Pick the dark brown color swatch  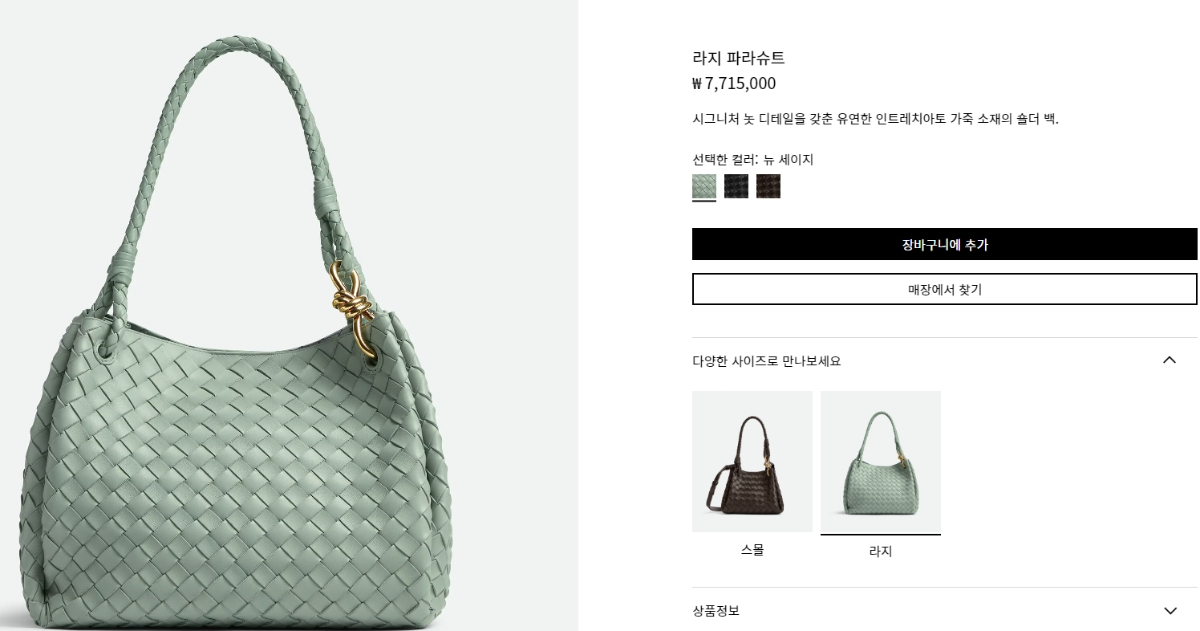768,186
